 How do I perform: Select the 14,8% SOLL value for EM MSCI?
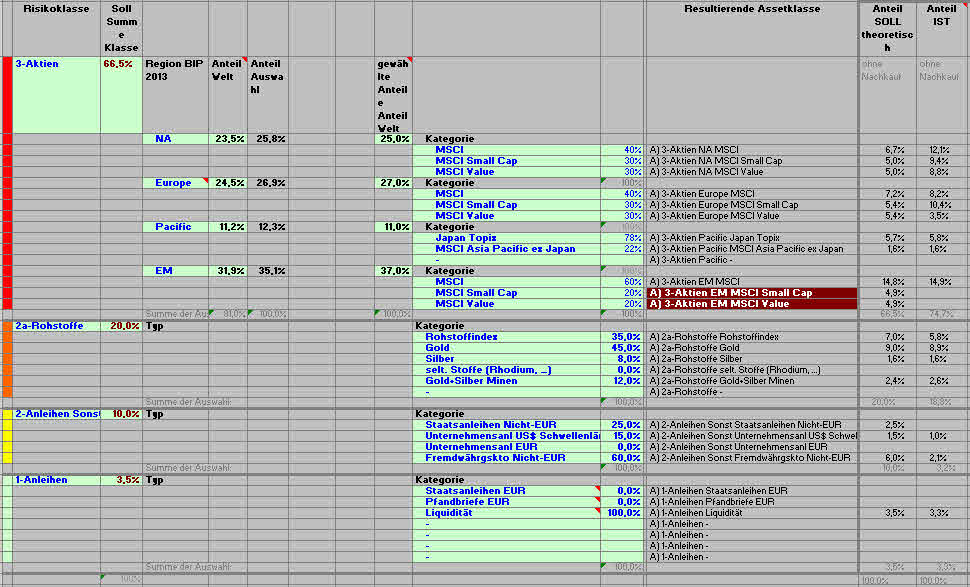(x=887, y=282)
